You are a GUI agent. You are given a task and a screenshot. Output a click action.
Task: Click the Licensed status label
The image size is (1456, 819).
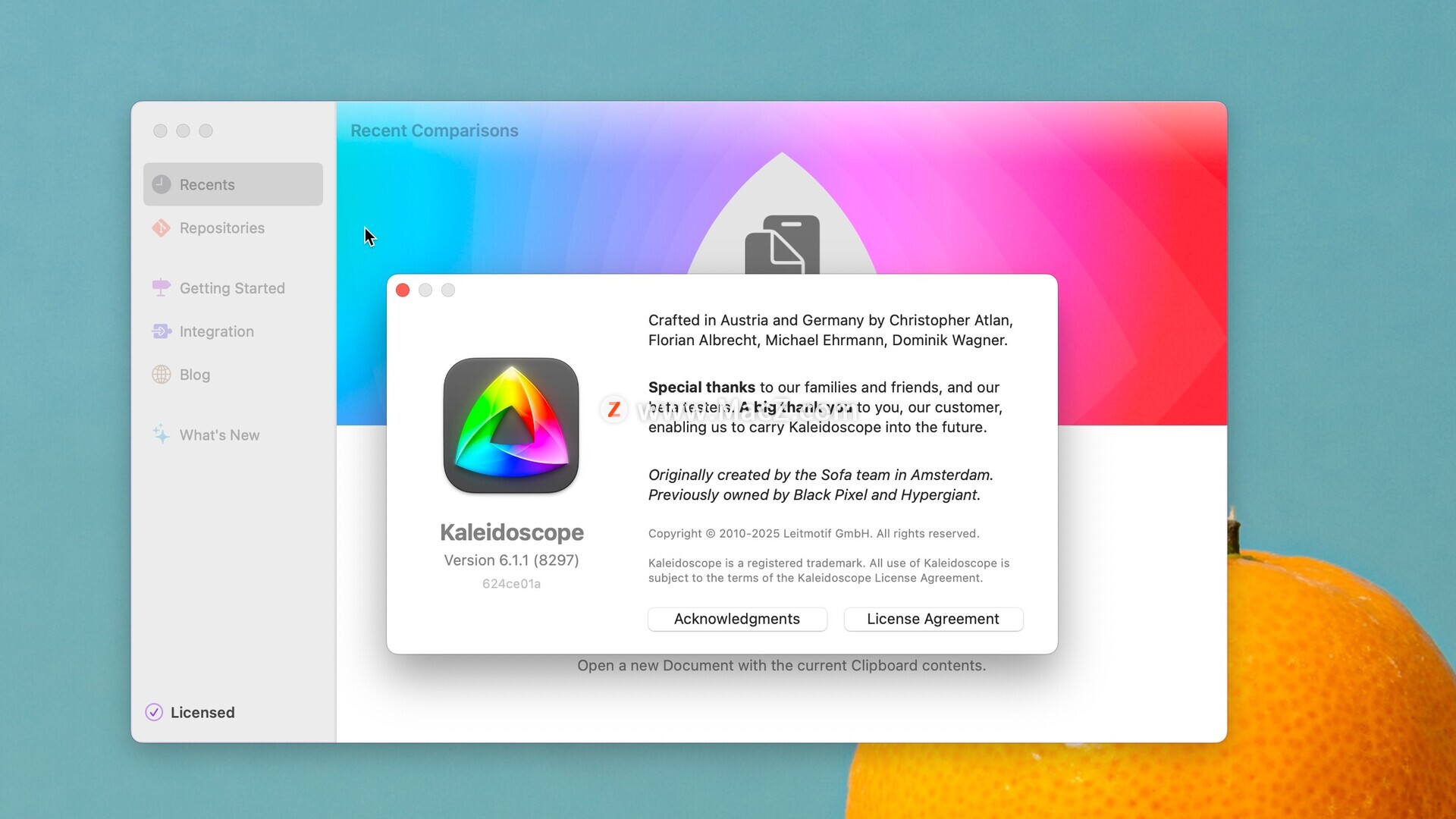[x=202, y=712]
